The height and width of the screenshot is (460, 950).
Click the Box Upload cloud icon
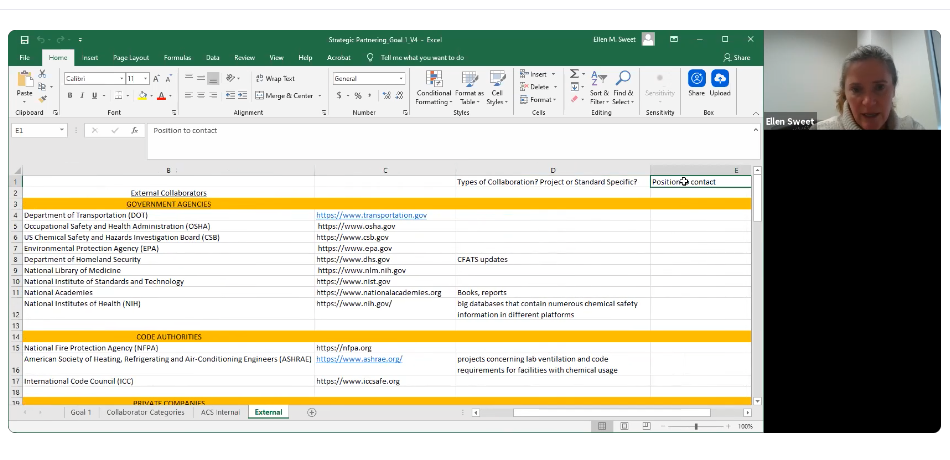coord(720,78)
